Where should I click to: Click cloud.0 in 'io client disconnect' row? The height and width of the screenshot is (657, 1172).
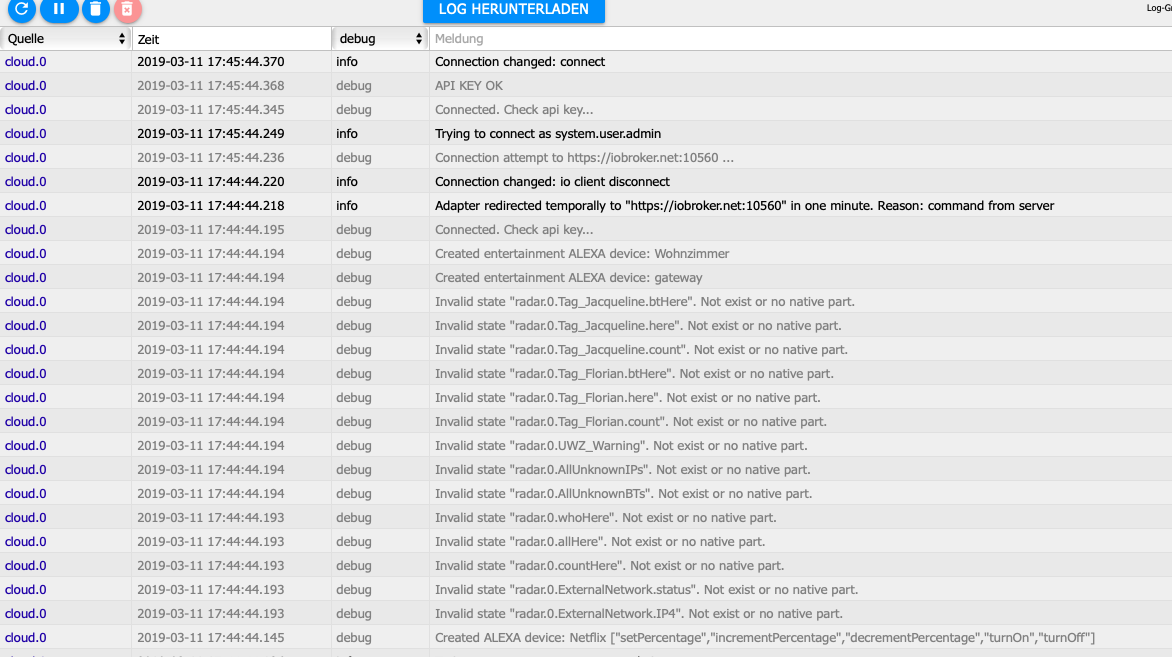25,182
